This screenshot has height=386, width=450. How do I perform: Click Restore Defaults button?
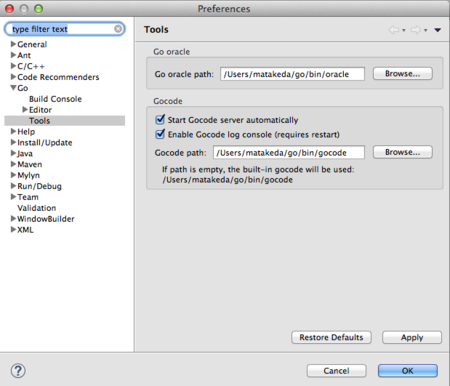pos(331,337)
